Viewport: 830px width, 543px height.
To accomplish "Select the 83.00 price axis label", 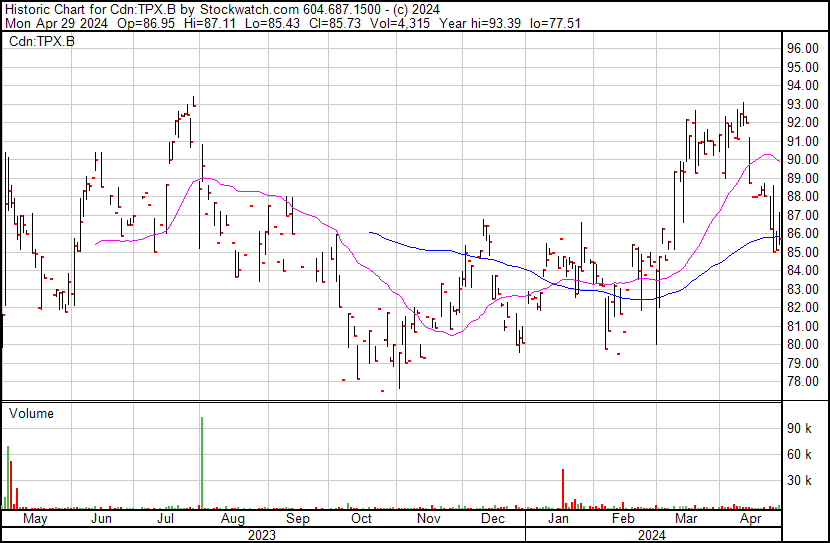I will coord(803,289).
